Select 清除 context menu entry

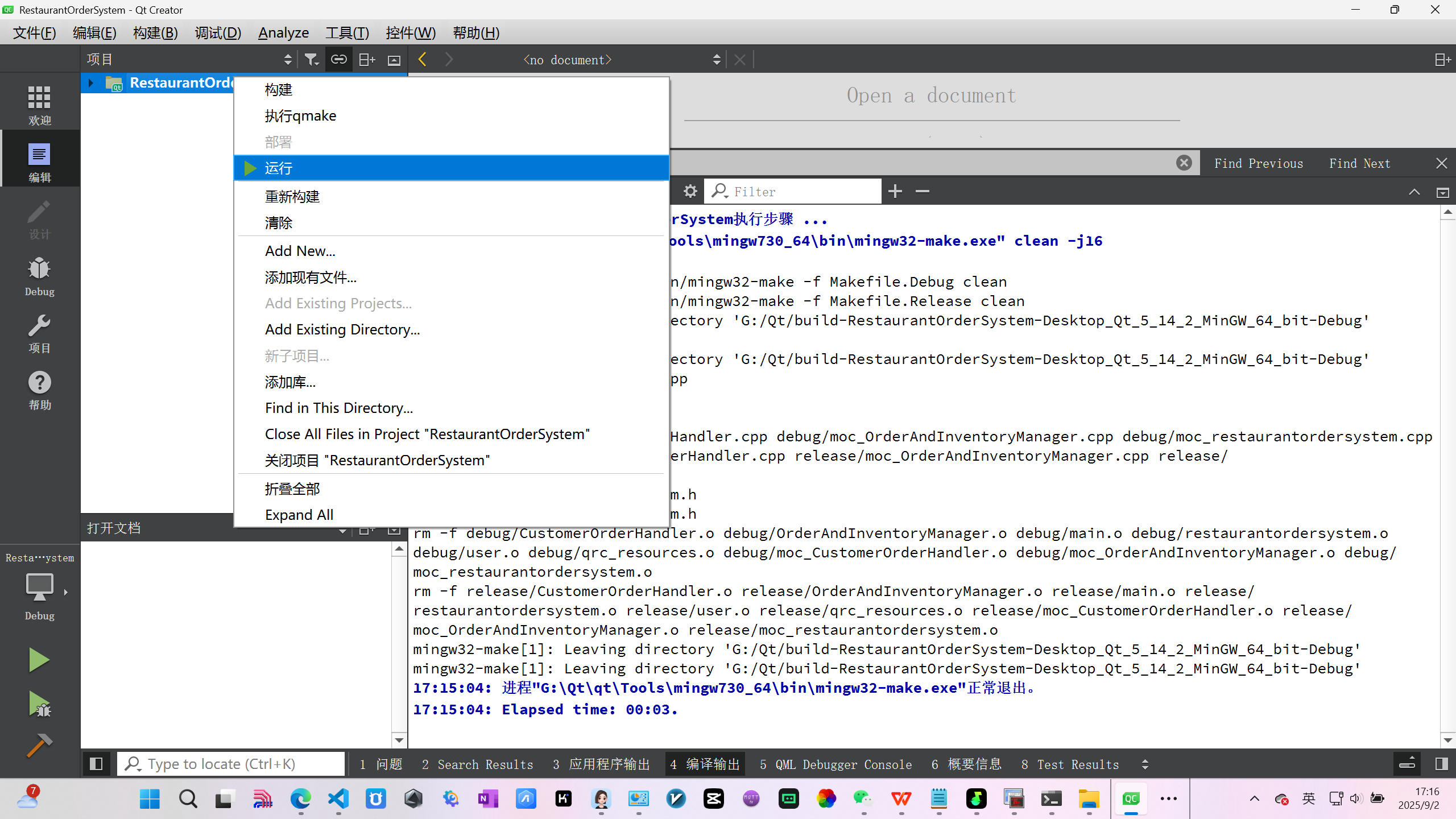452,222
